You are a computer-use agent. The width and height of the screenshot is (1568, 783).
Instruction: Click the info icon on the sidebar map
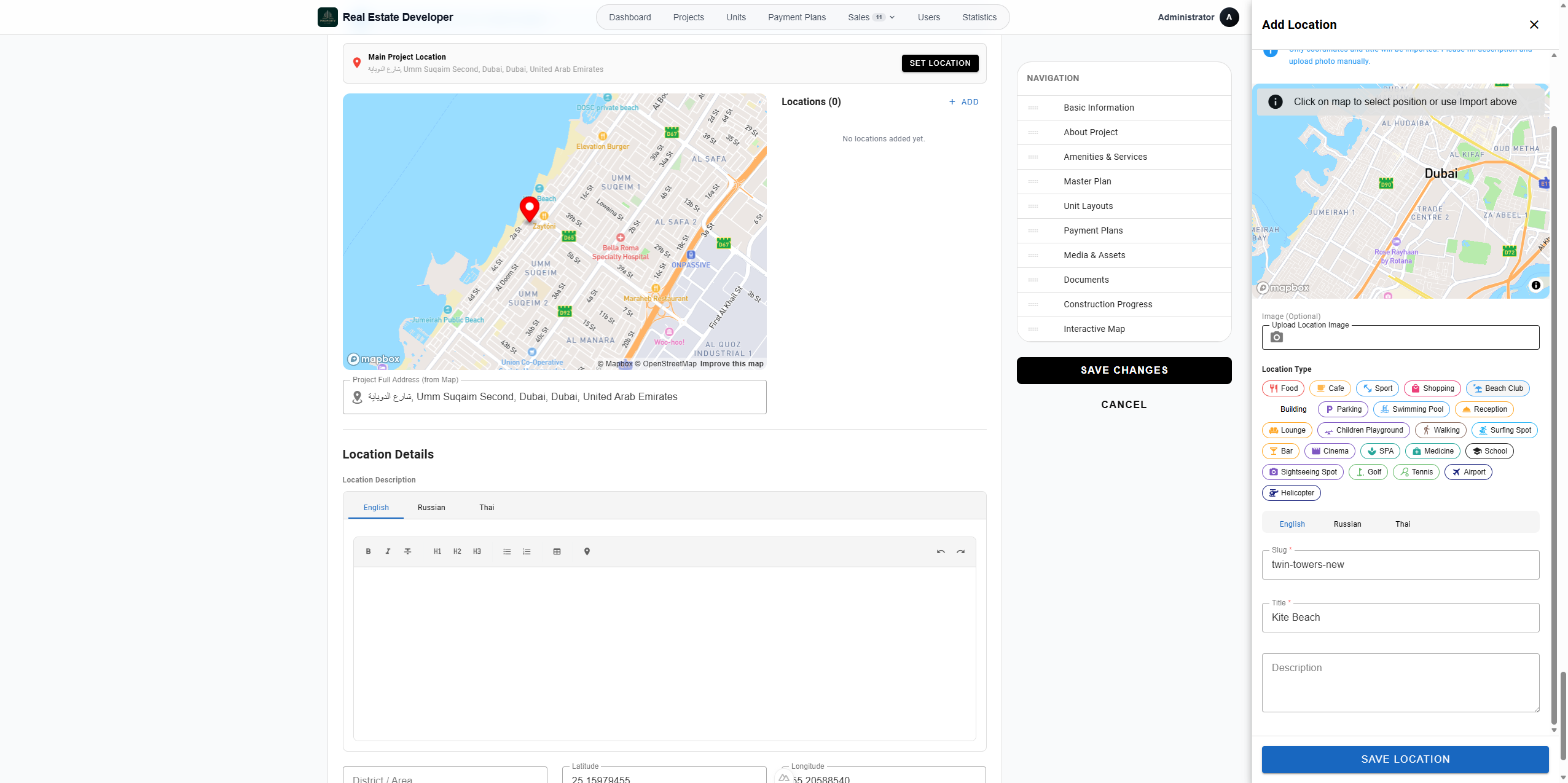click(1536, 285)
